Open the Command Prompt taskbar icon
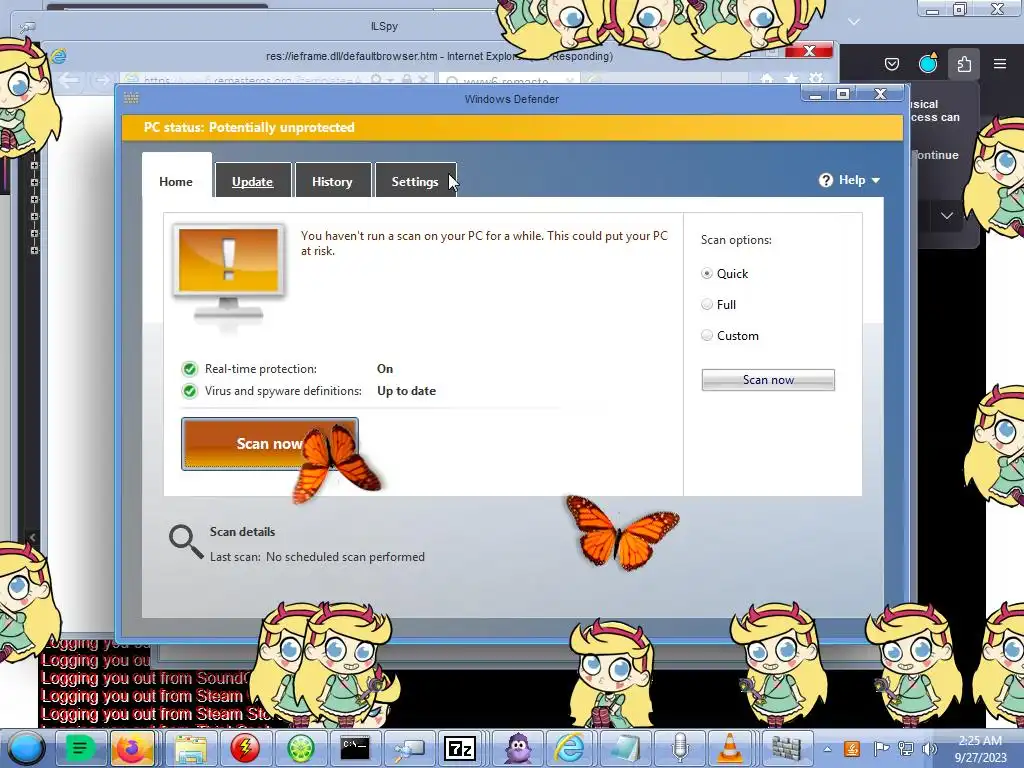Viewport: 1024px width, 768px height. [355, 748]
